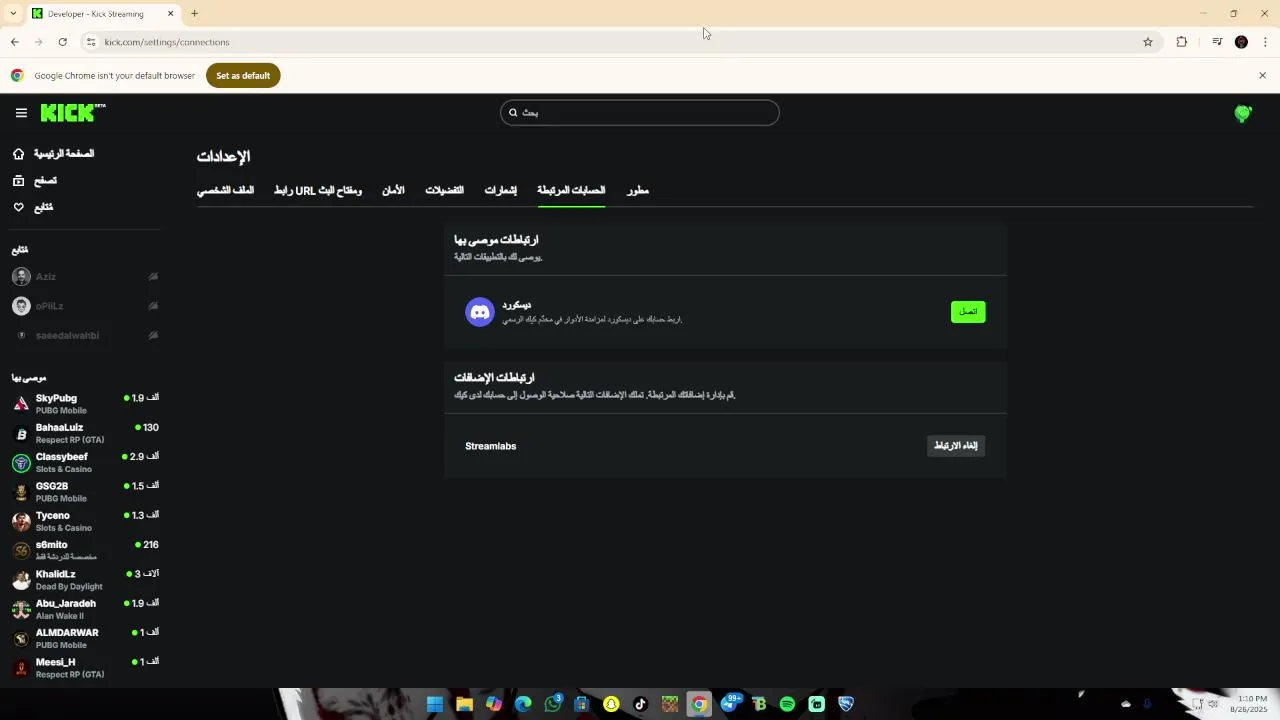Open followed channel saeedalwahbi
The width and height of the screenshot is (1280, 720).
click(67, 336)
